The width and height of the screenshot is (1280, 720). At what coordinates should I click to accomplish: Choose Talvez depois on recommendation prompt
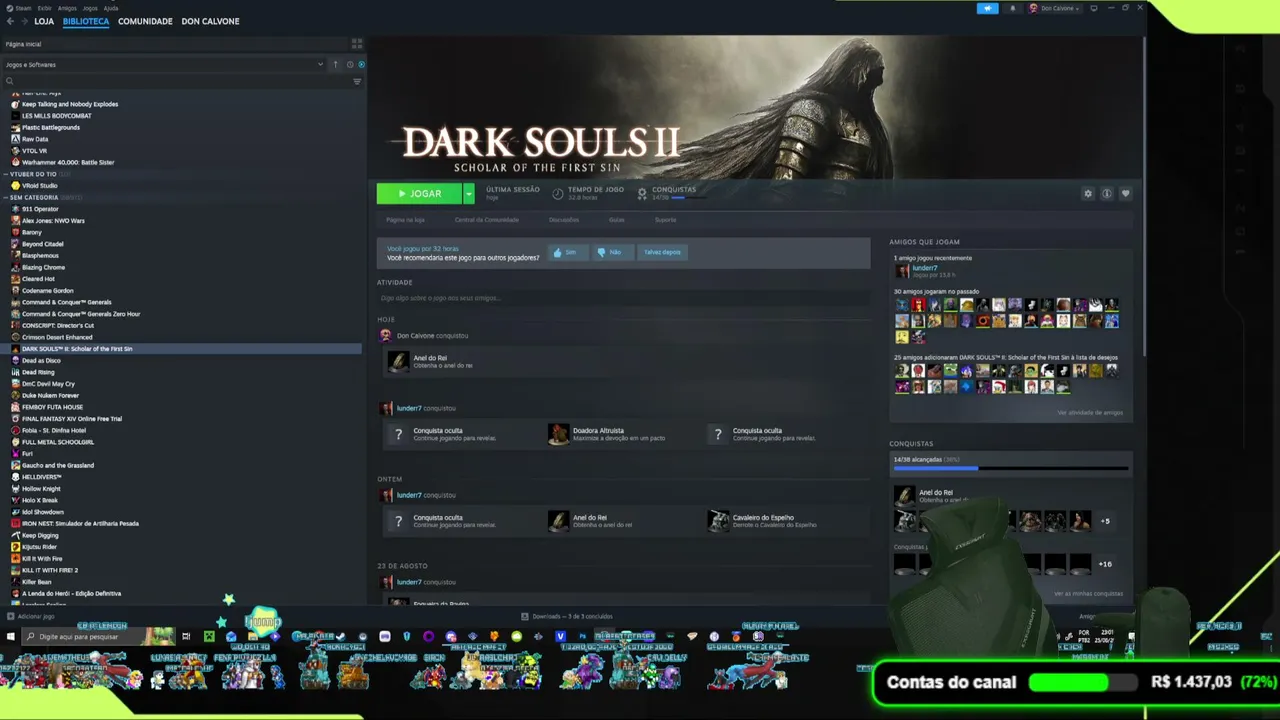[662, 252]
